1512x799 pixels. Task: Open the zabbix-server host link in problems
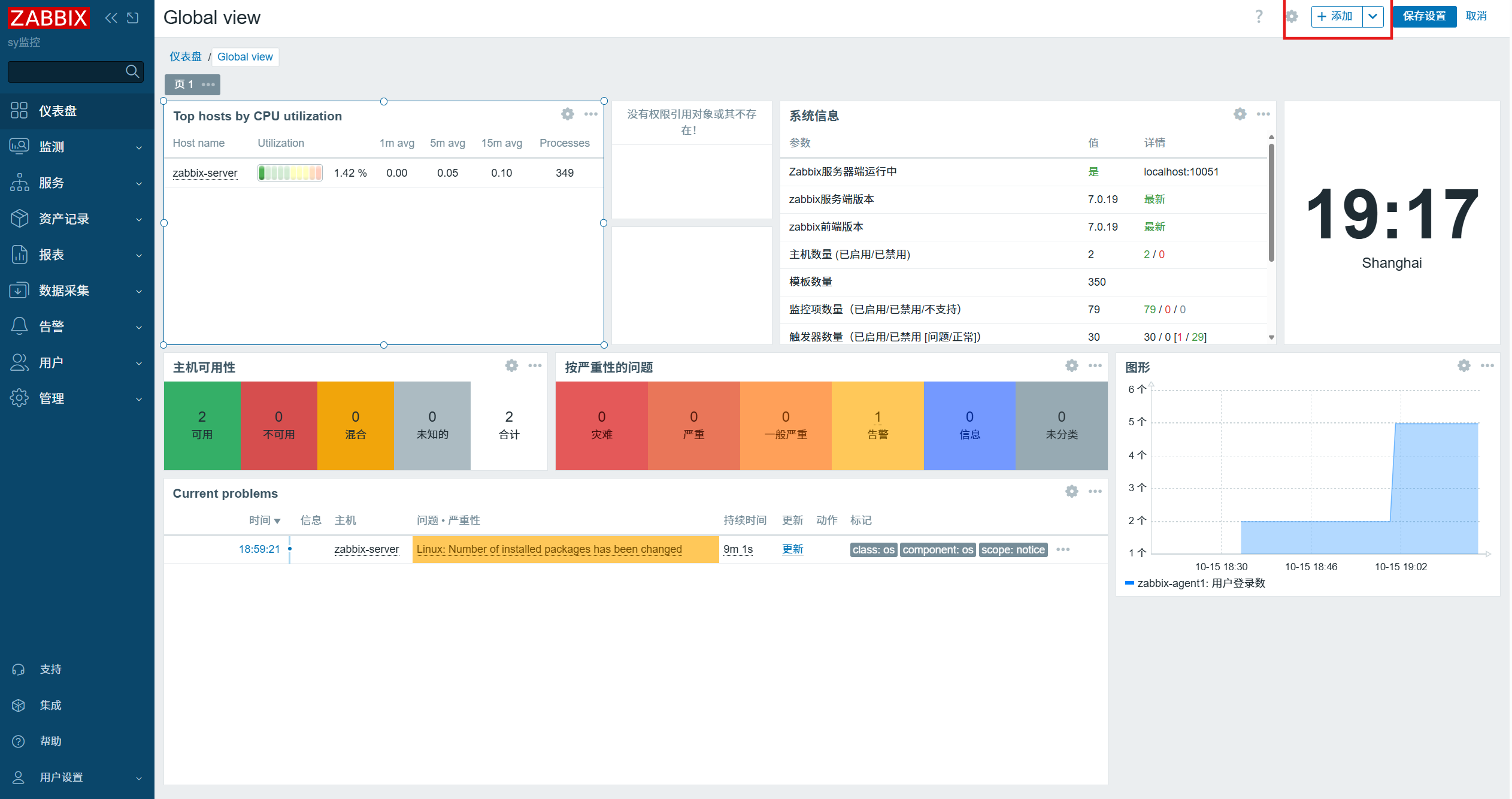(x=366, y=549)
